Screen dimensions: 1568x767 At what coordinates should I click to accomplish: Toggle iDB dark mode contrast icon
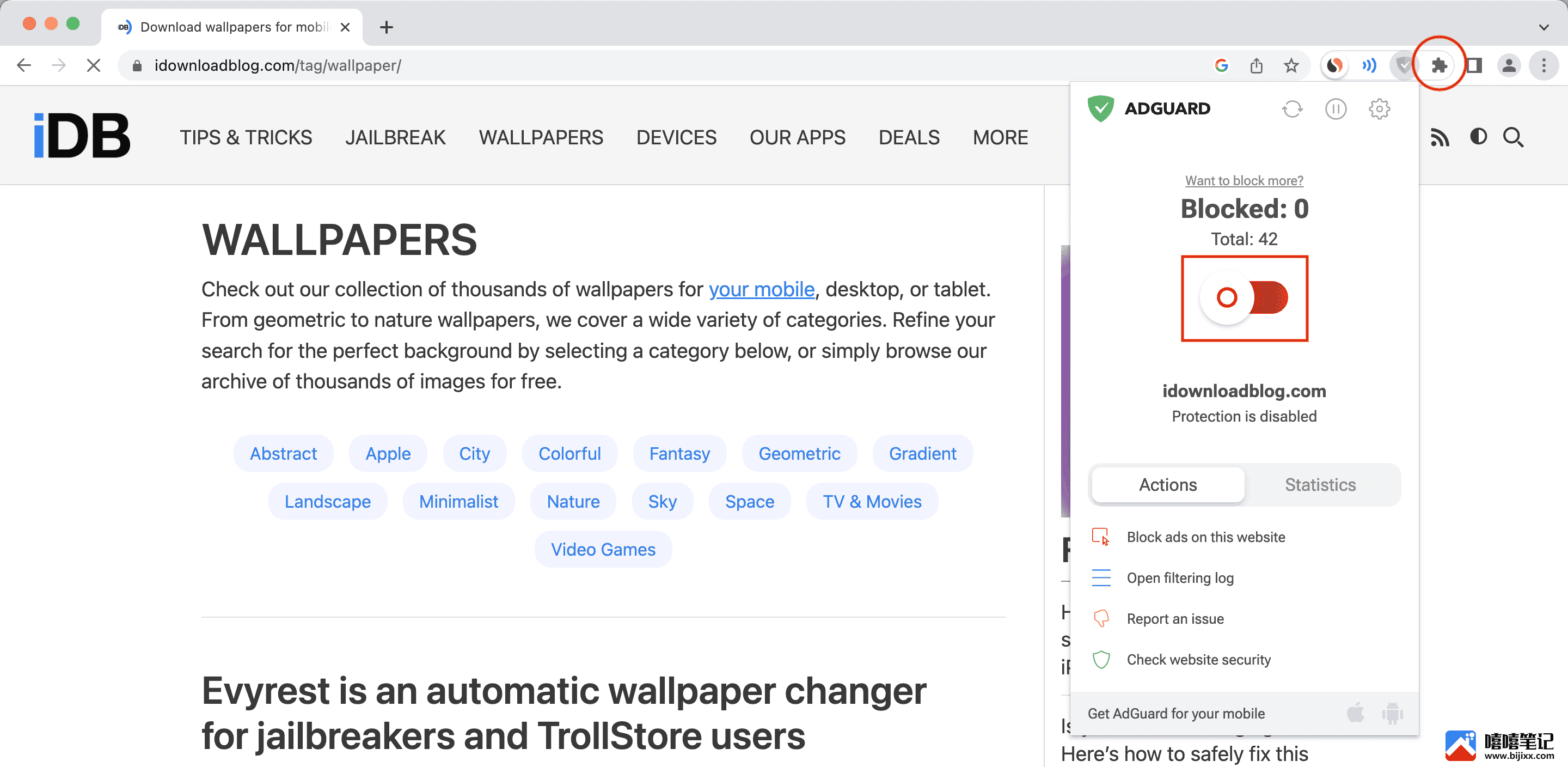click(1479, 137)
